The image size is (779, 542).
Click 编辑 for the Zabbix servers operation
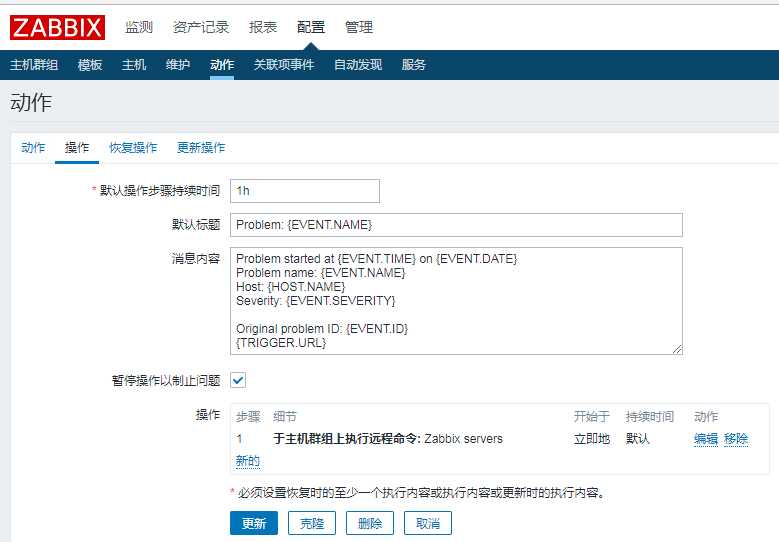pyautogui.click(x=706, y=439)
